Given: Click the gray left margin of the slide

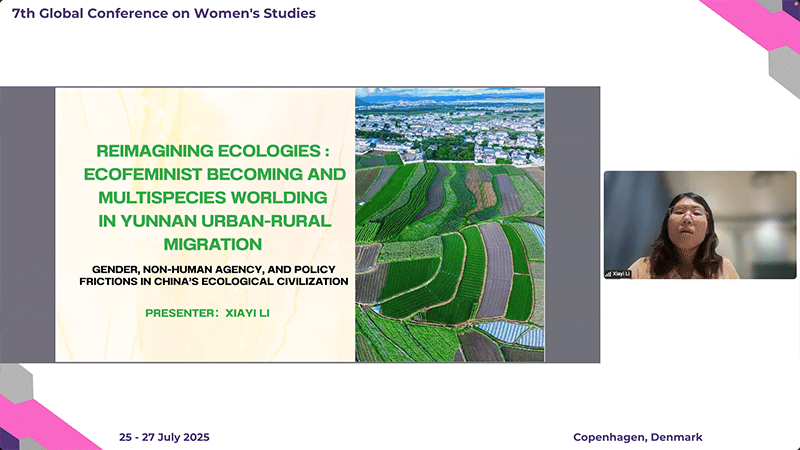Looking at the screenshot, I should click(27, 224).
